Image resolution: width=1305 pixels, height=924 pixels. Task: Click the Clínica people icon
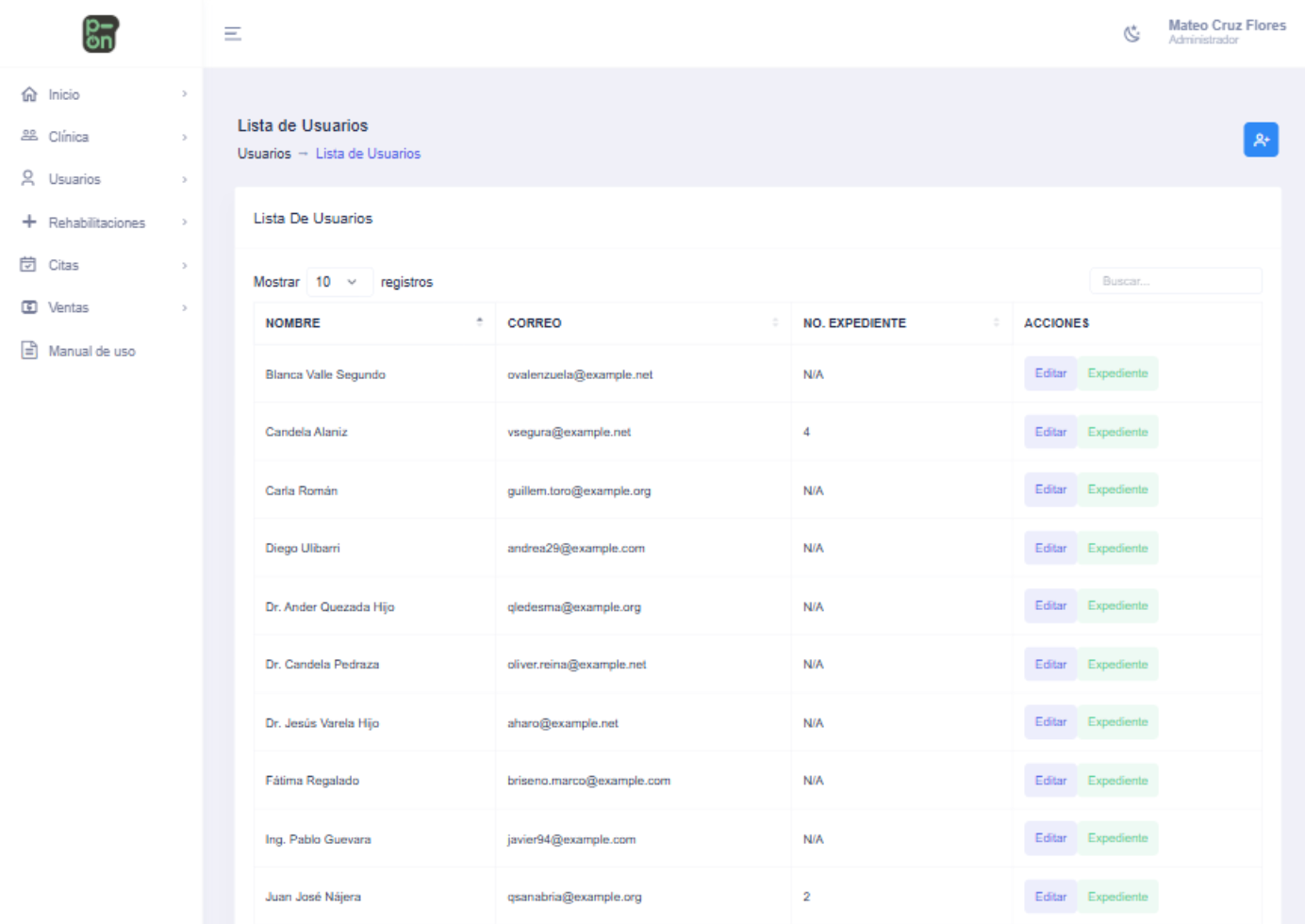[29, 137]
